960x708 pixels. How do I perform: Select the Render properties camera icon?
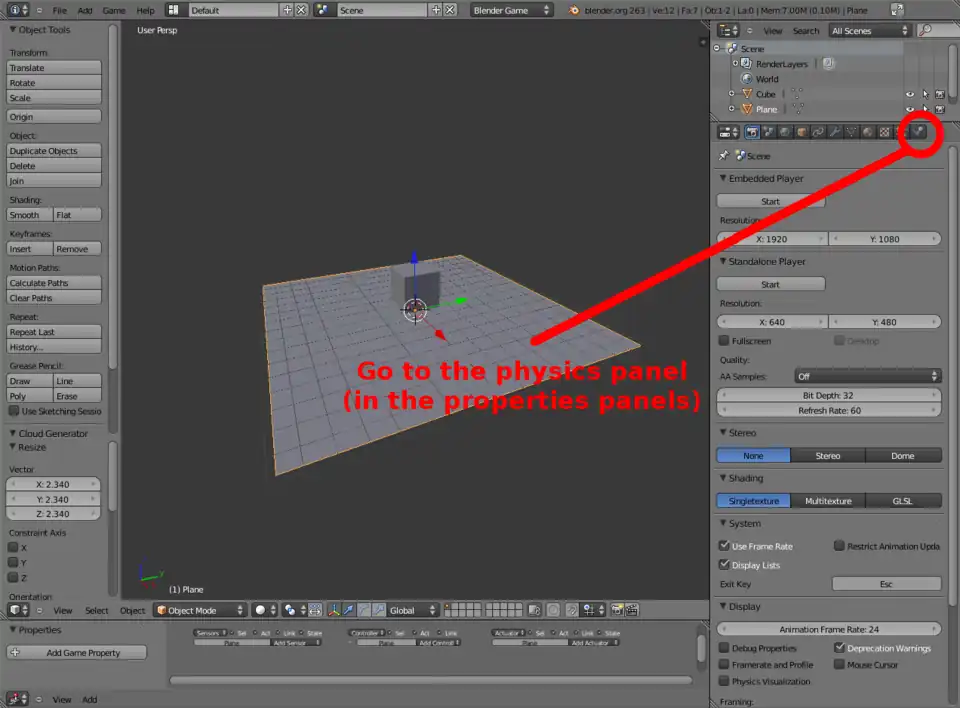point(752,132)
